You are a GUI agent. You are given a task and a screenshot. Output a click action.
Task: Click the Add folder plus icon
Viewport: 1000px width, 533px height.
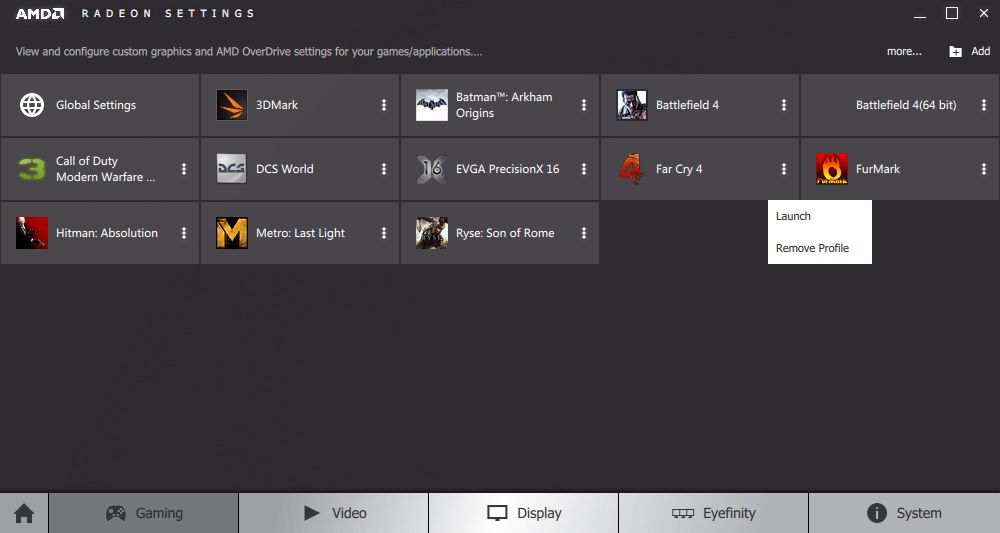tap(955, 52)
